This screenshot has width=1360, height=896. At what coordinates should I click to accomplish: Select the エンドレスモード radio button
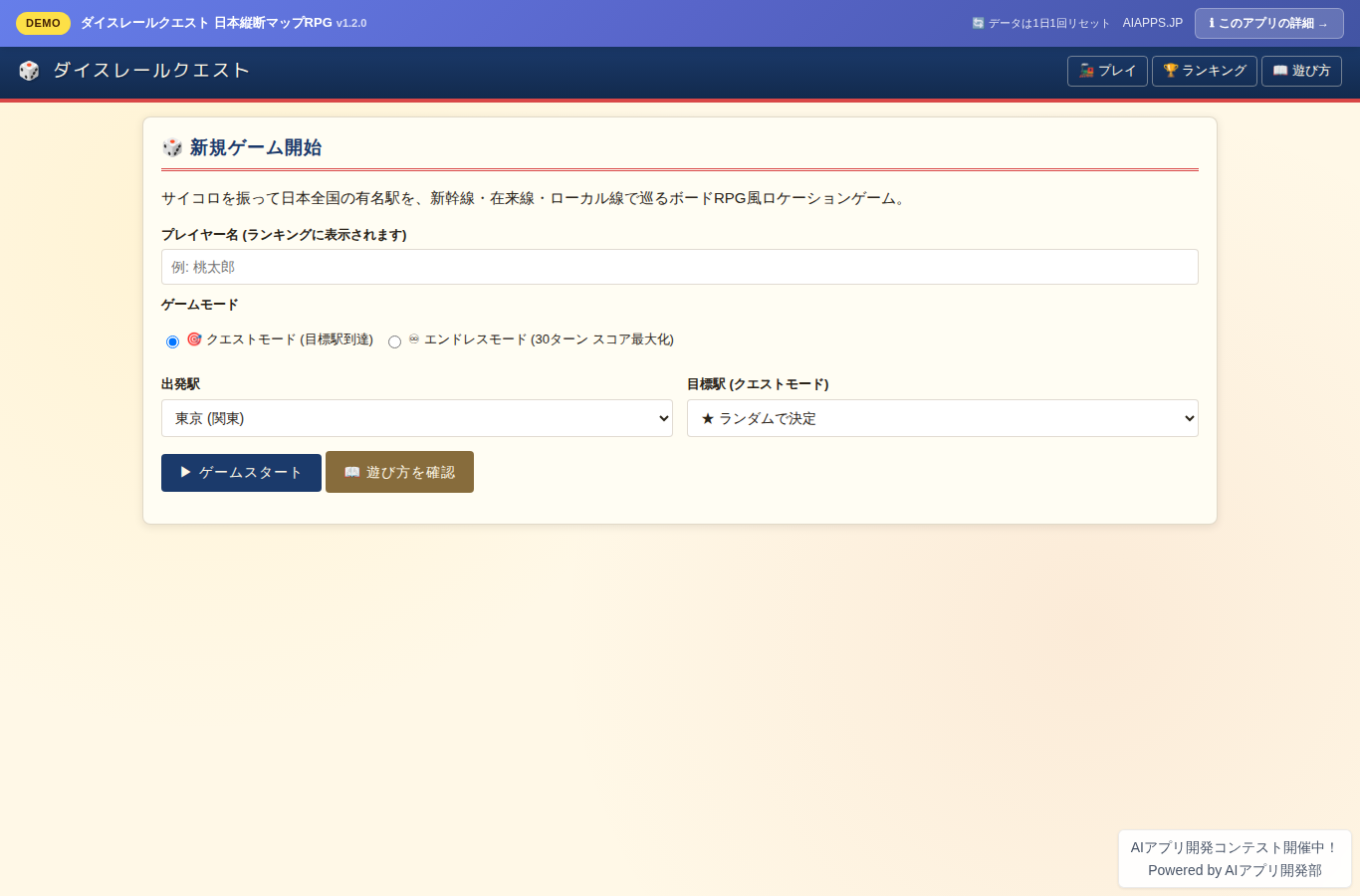point(394,341)
